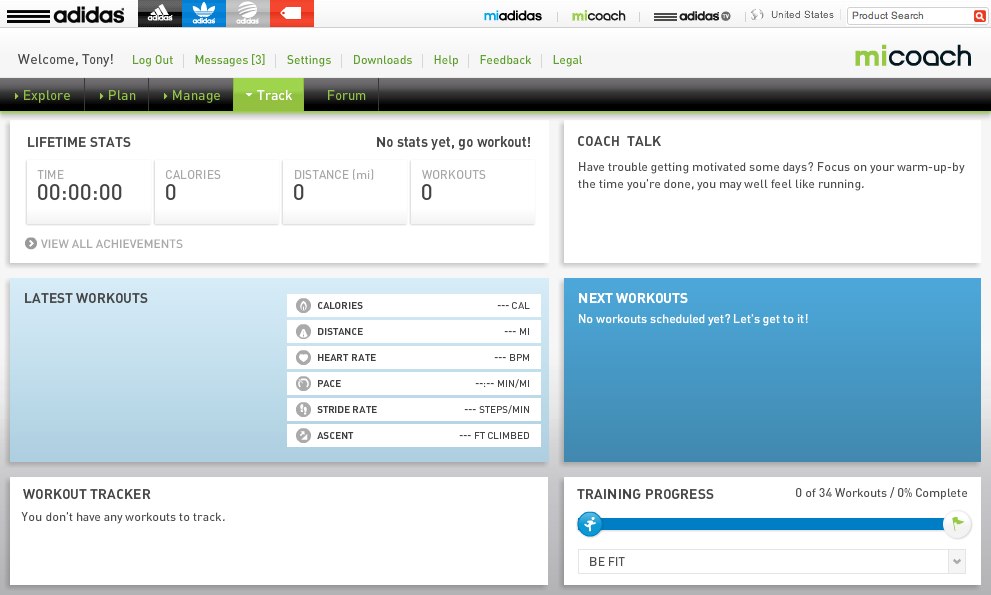This screenshot has width=991, height=595.
Task: Click the Distance icon in Latest Workouts
Action: pyautogui.click(x=303, y=331)
